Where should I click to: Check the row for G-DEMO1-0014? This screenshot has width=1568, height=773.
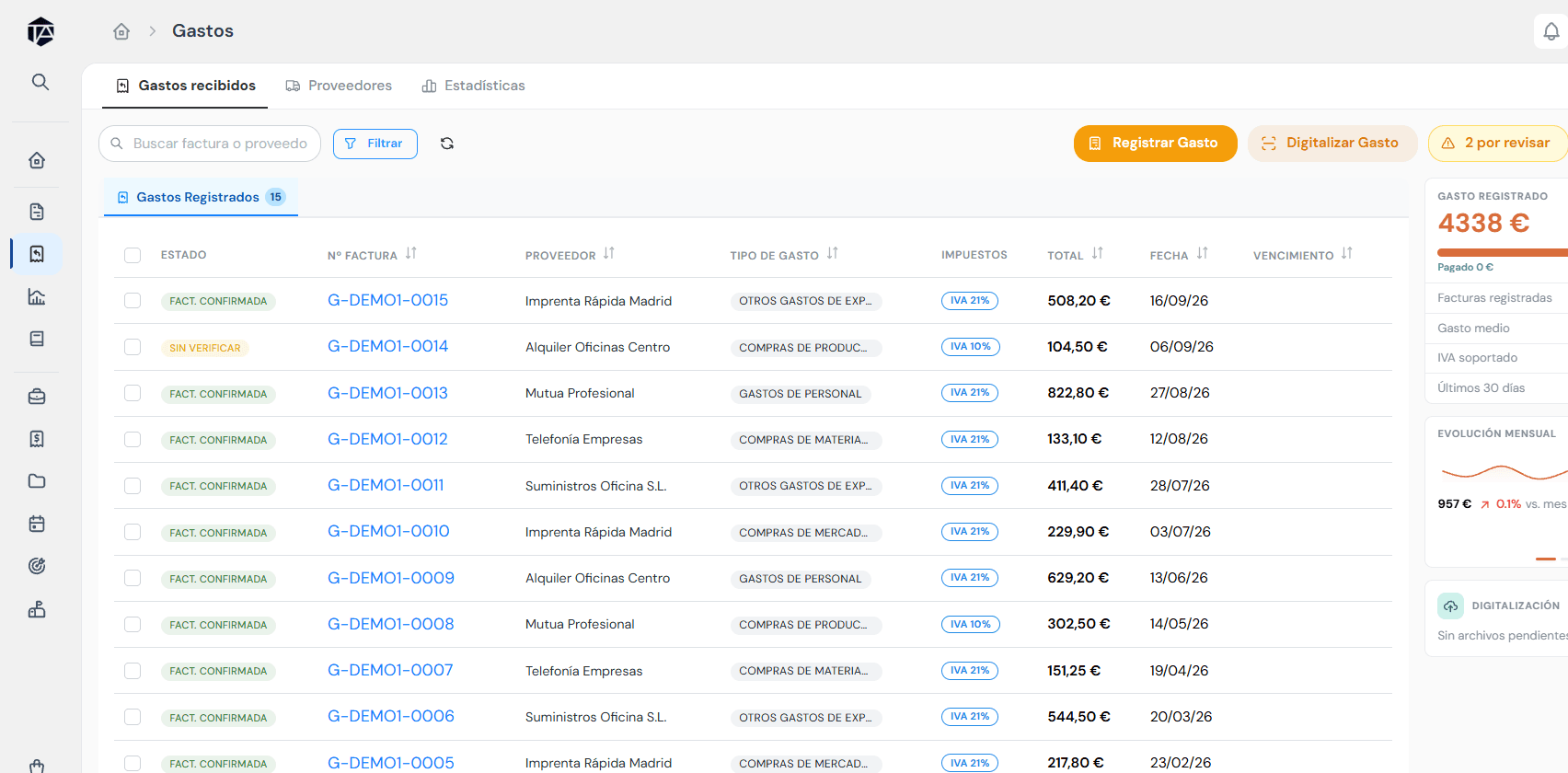coord(133,347)
